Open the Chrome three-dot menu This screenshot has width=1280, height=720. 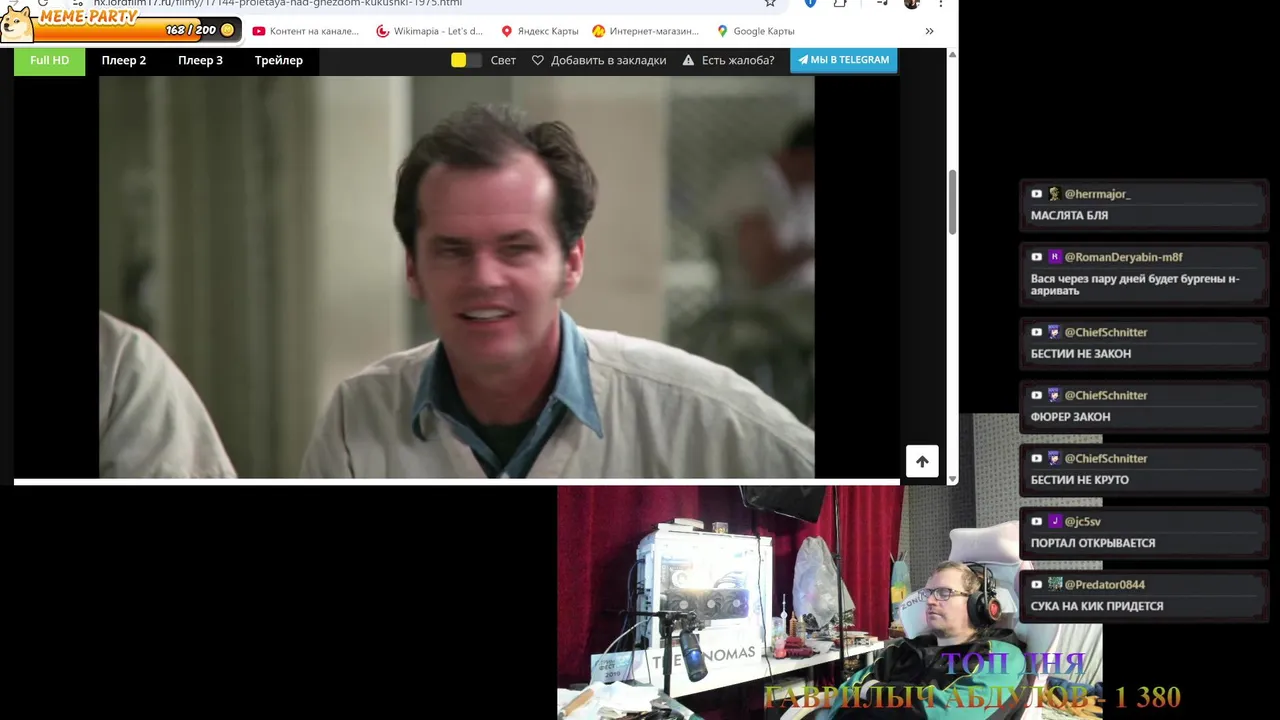coord(940,3)
